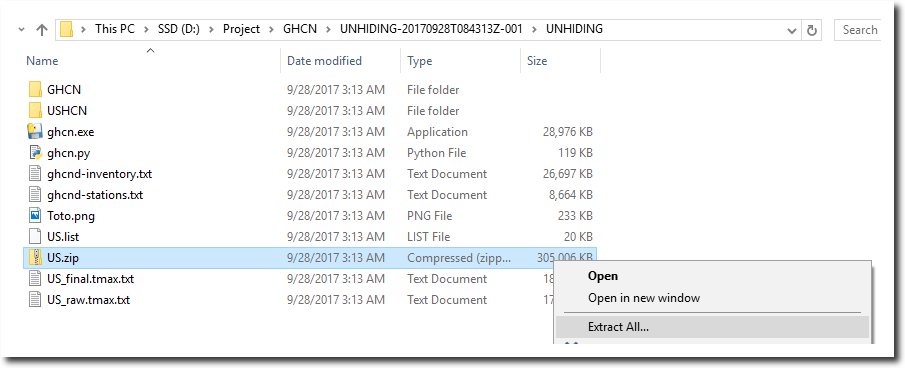905x368 pixels.
Task: Click the GHCN folder icon
Action: [x=35, y=89]
